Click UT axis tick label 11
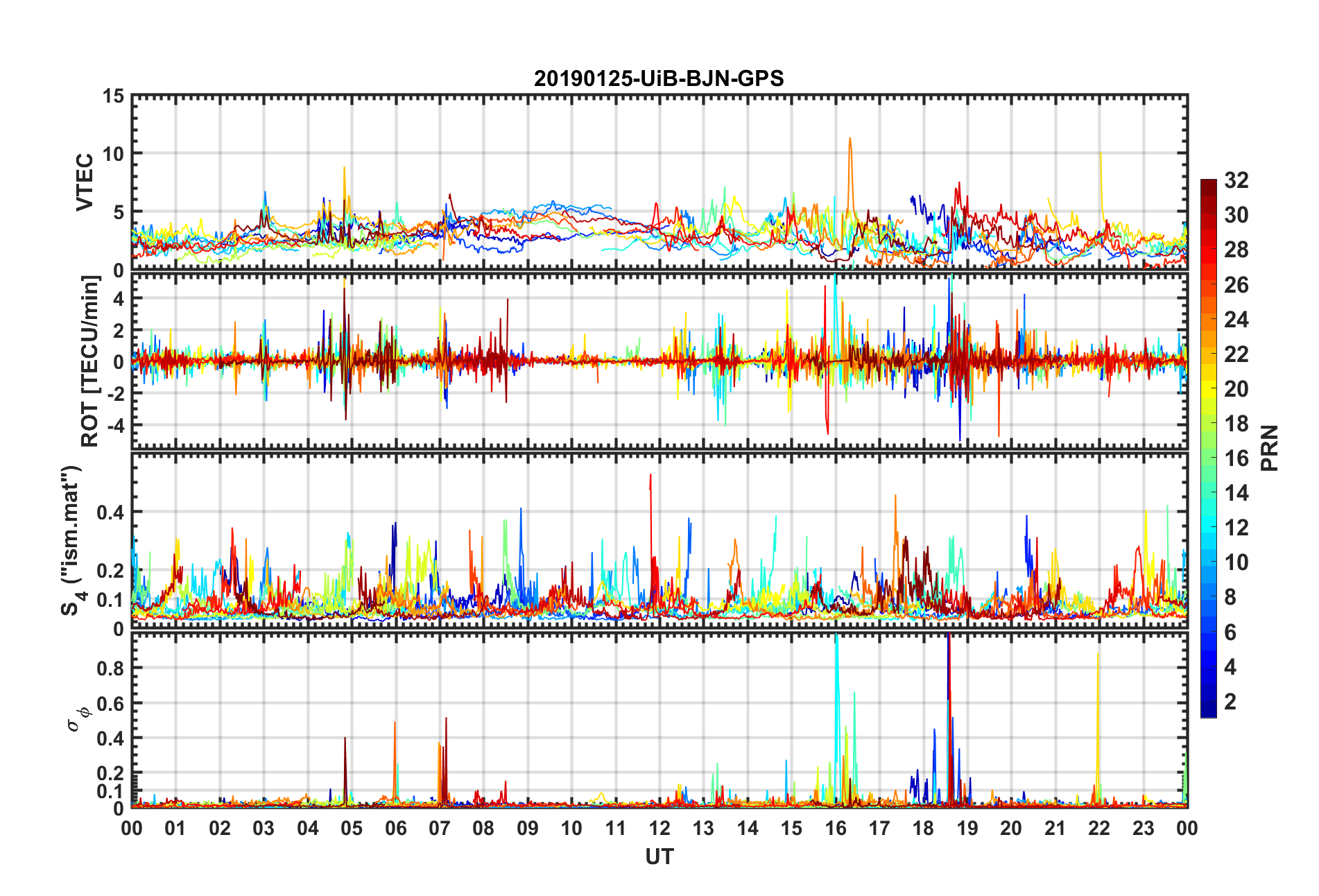The image size is (1319, 896). click(616, 828)
